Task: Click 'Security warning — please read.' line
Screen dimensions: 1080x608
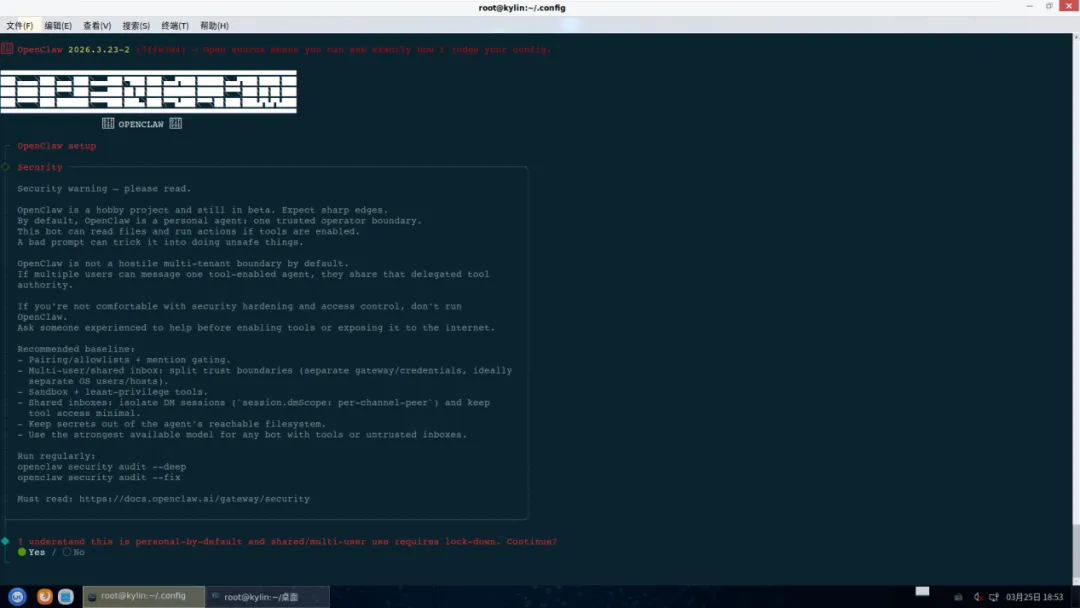Action: point(104,189)
